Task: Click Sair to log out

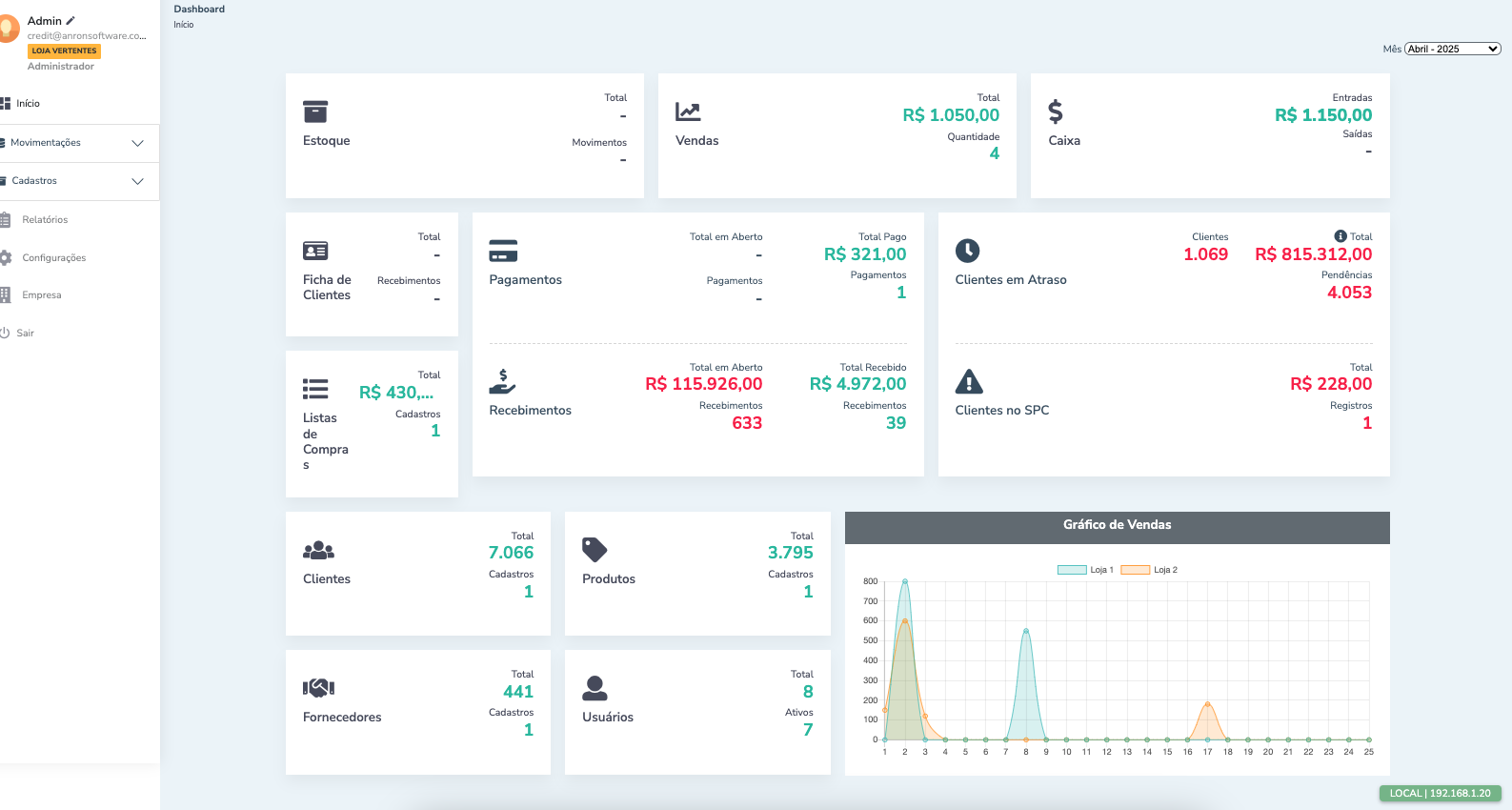Action: [x=25, y=334]
